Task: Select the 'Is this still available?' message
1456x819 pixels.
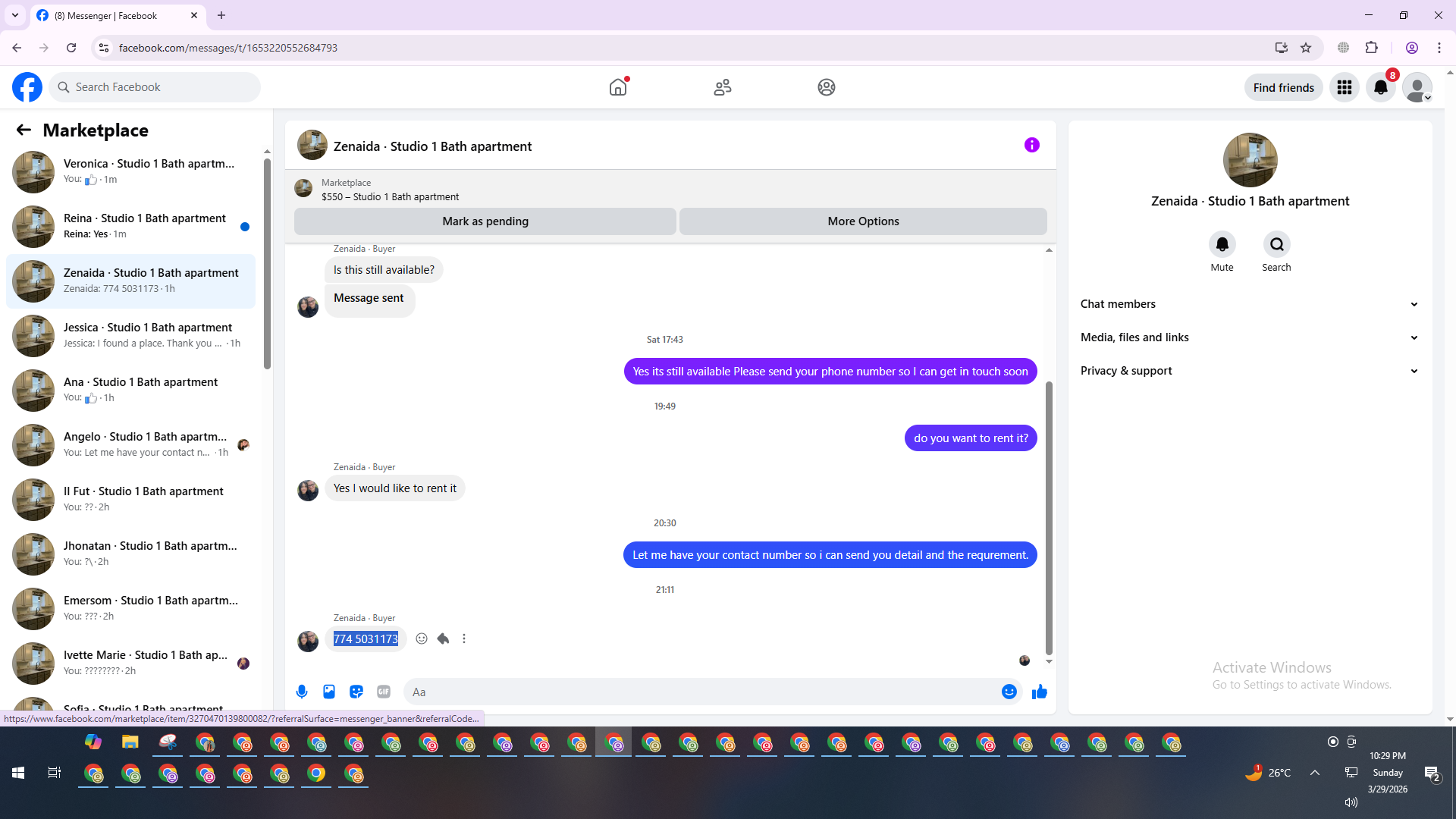Action: tap(384, 270)
